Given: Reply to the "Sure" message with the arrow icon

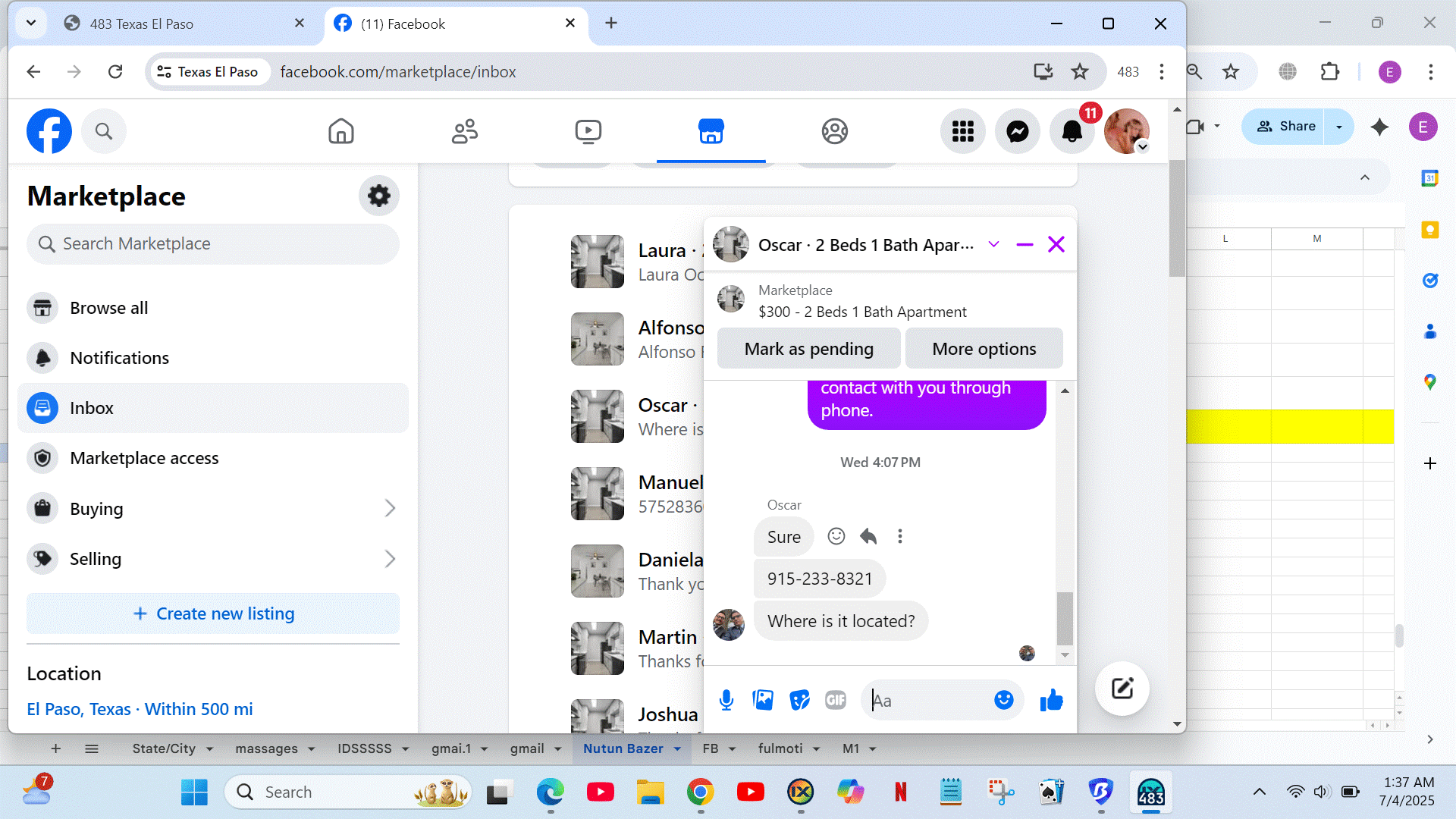Looking at the screenshot, I should [x=868, y=537].
